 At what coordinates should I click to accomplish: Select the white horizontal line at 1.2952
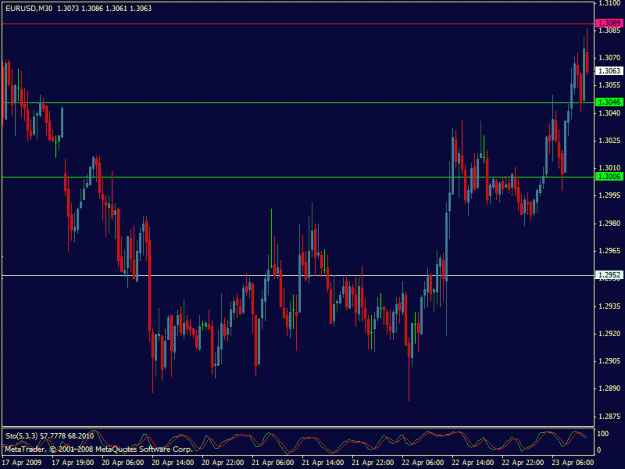(298, 275)
